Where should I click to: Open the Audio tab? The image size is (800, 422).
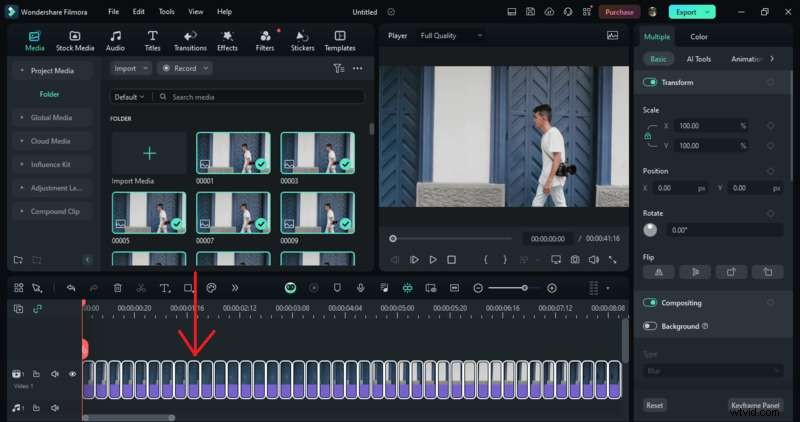tap(115, 41)
